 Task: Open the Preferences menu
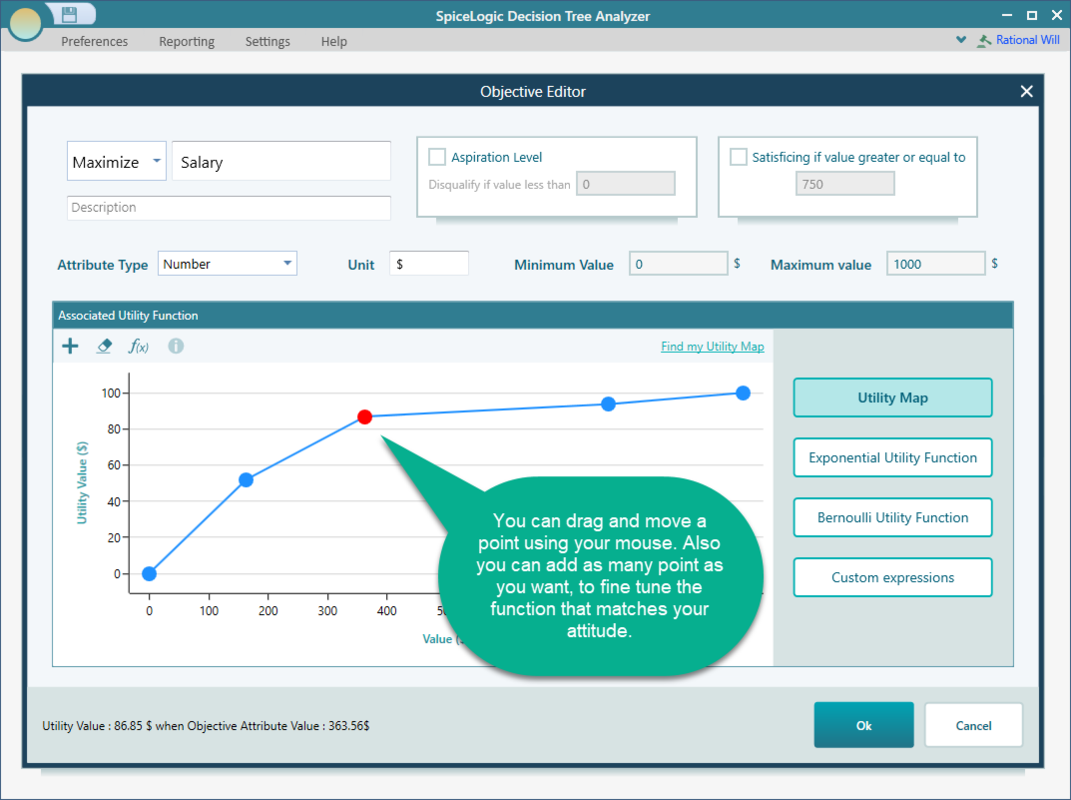[95, 41]
